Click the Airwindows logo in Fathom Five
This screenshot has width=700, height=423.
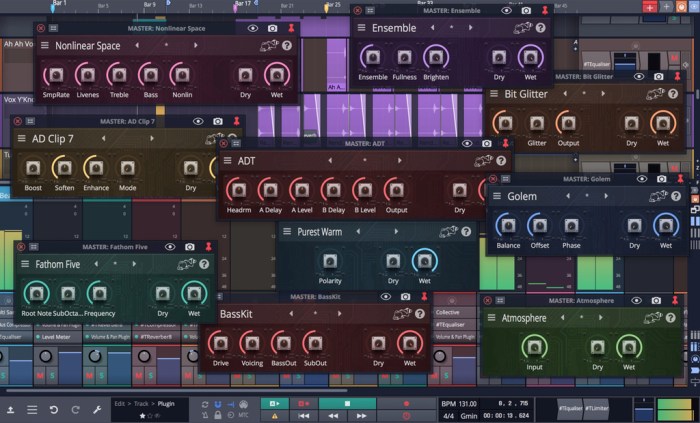[186, 264]
